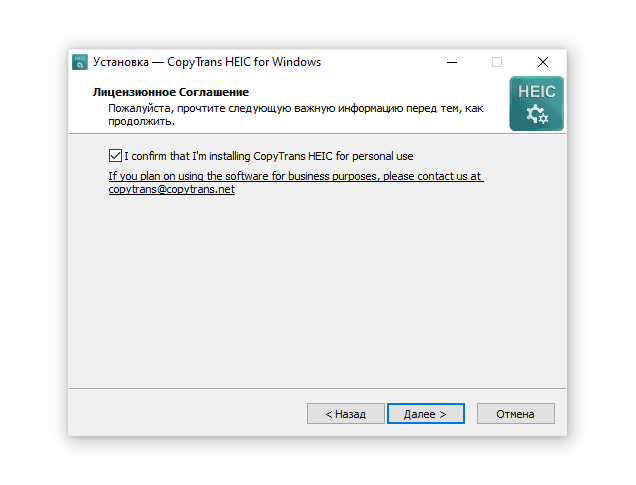Open the installer icon in the title bar
The height and width of the screenshot is (485, 636).
click(x=80, y=62)
